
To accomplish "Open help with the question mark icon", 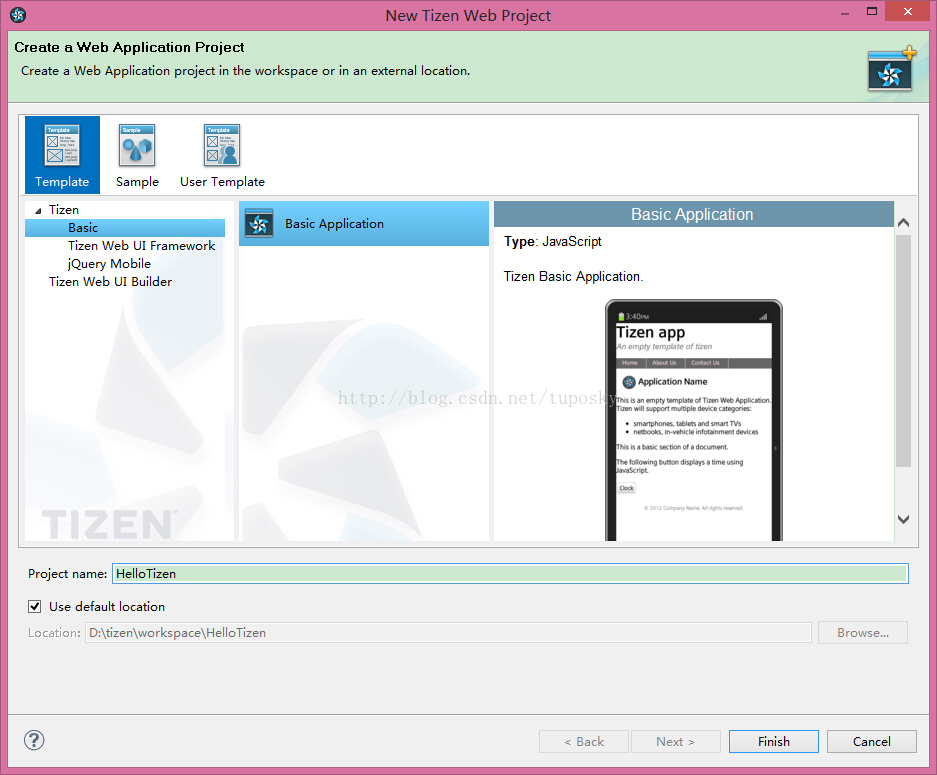I will pyautogui.click(x=34, y=740).
